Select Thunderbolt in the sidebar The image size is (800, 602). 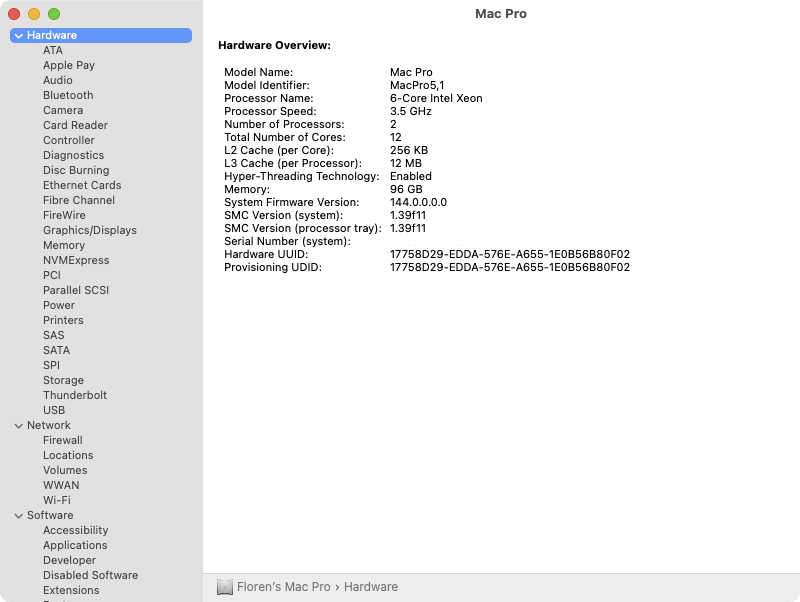(x=75, y=395)
